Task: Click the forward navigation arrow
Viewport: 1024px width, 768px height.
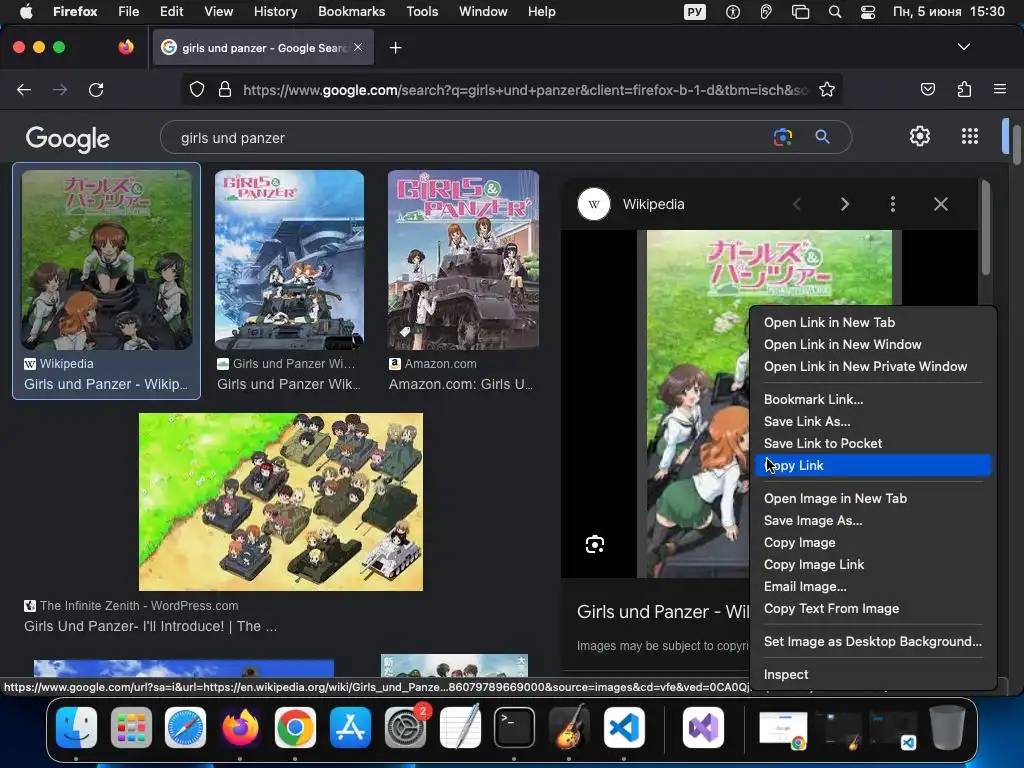Action: 60,89
